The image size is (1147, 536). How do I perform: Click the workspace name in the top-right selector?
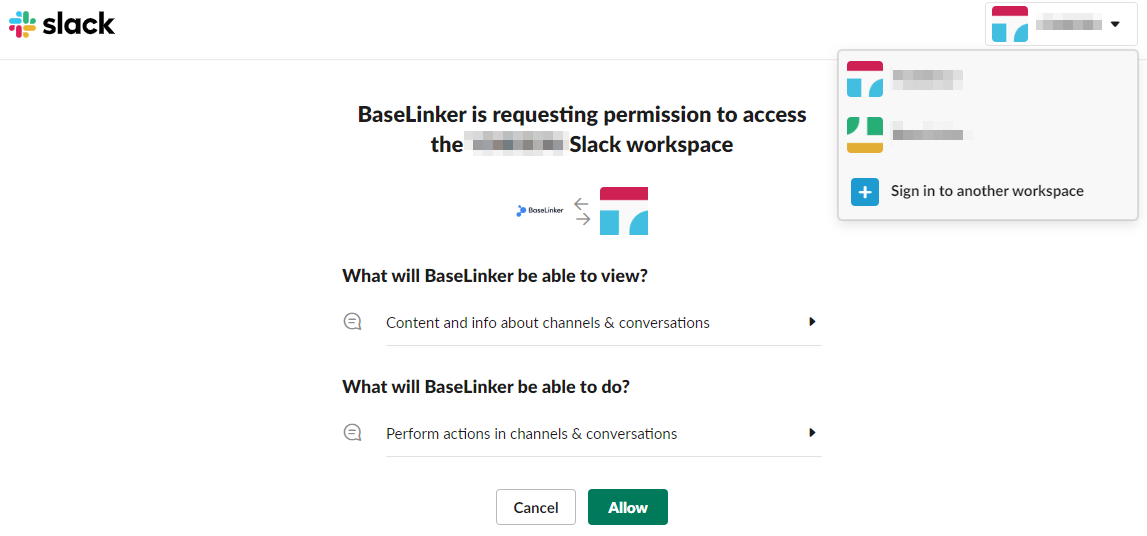pyautogui.click(x=1068, y=24)
